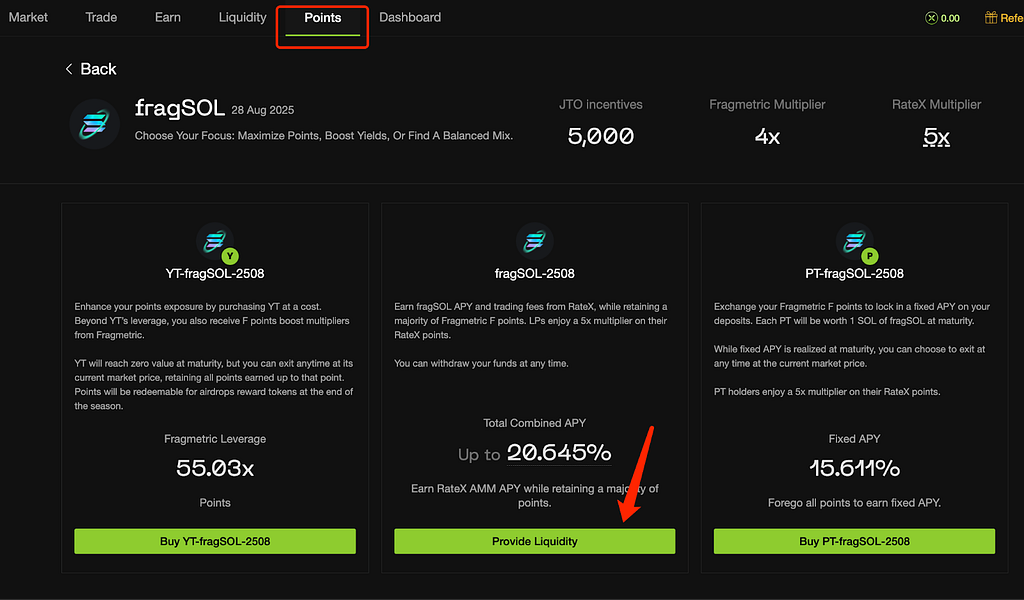Click the underlined 5x RateX Multiplier value
This screenshot has height=600, width=1024.
click(x=936, y=136)
